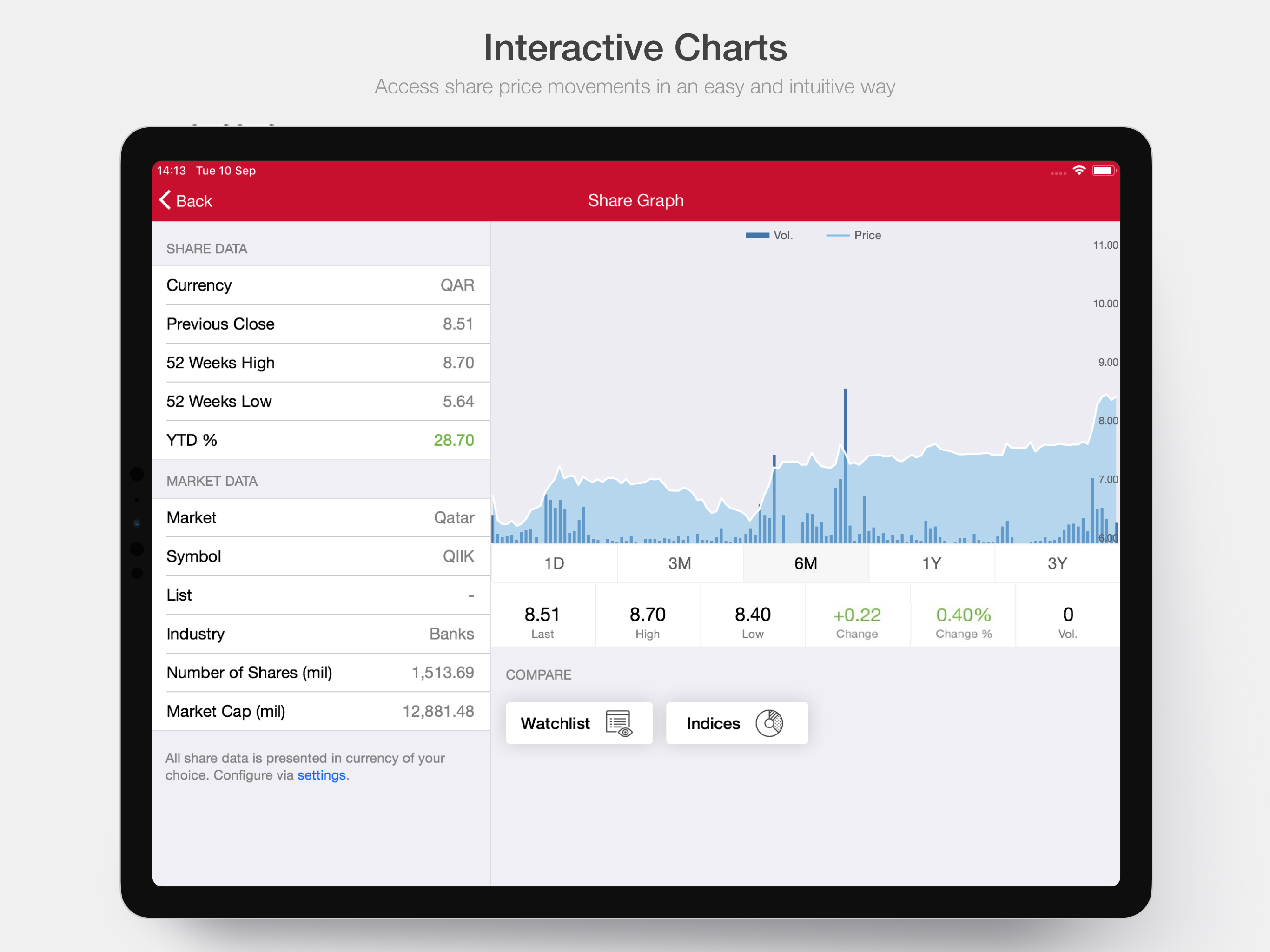Open the Indices comparison
Viewport: 1270px width, 952px height.
coord(737,723)
